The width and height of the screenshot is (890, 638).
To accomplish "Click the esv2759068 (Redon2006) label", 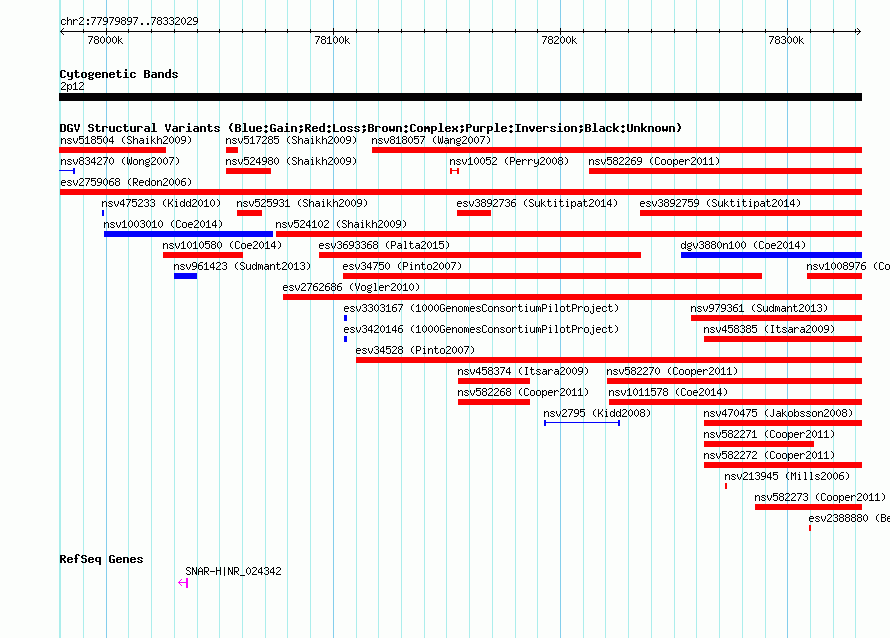I will 126,182.
